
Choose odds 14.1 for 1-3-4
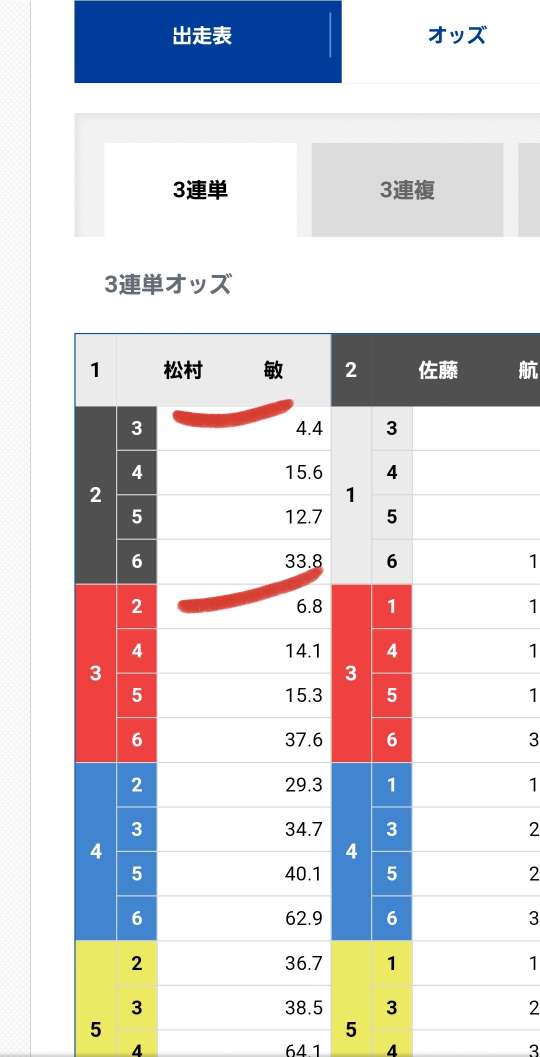coord(243,651)
